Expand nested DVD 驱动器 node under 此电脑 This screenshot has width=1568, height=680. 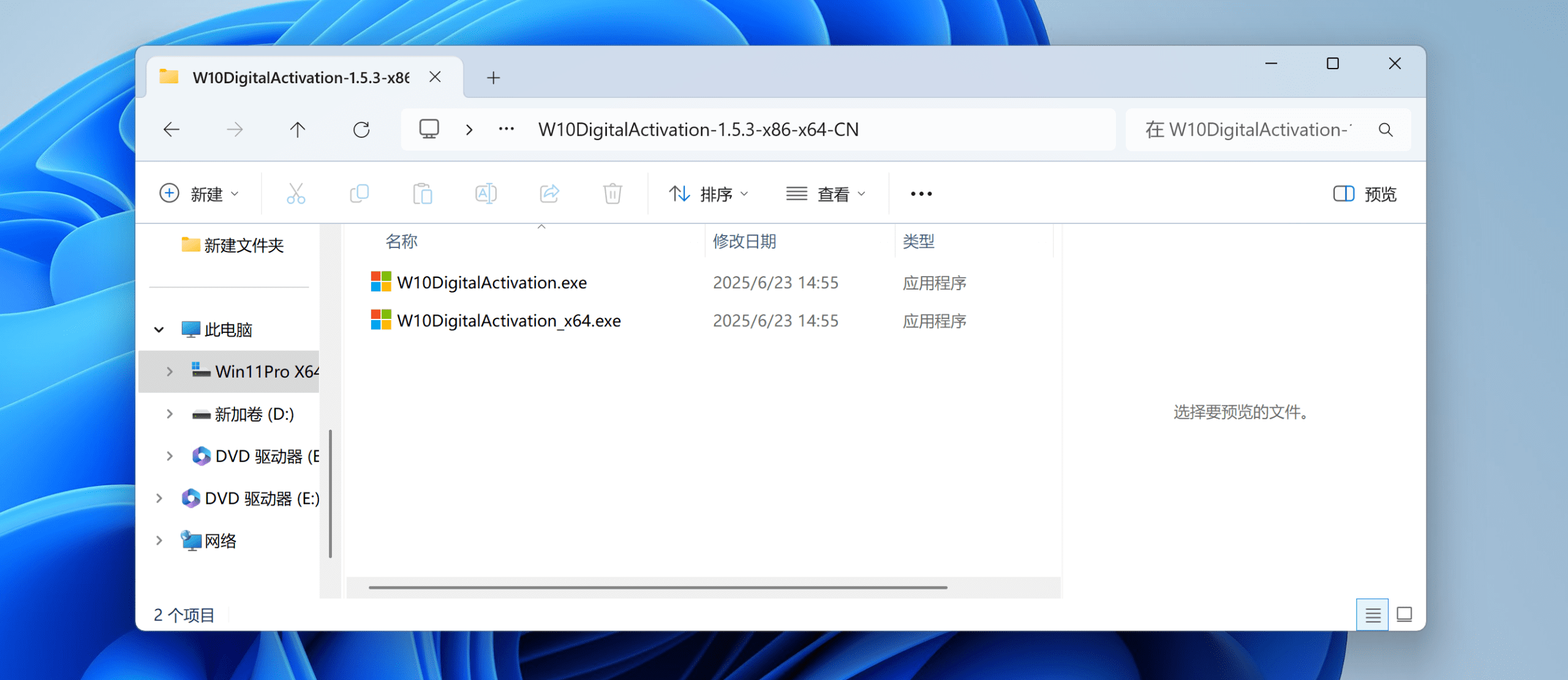(x=170, y=456)
